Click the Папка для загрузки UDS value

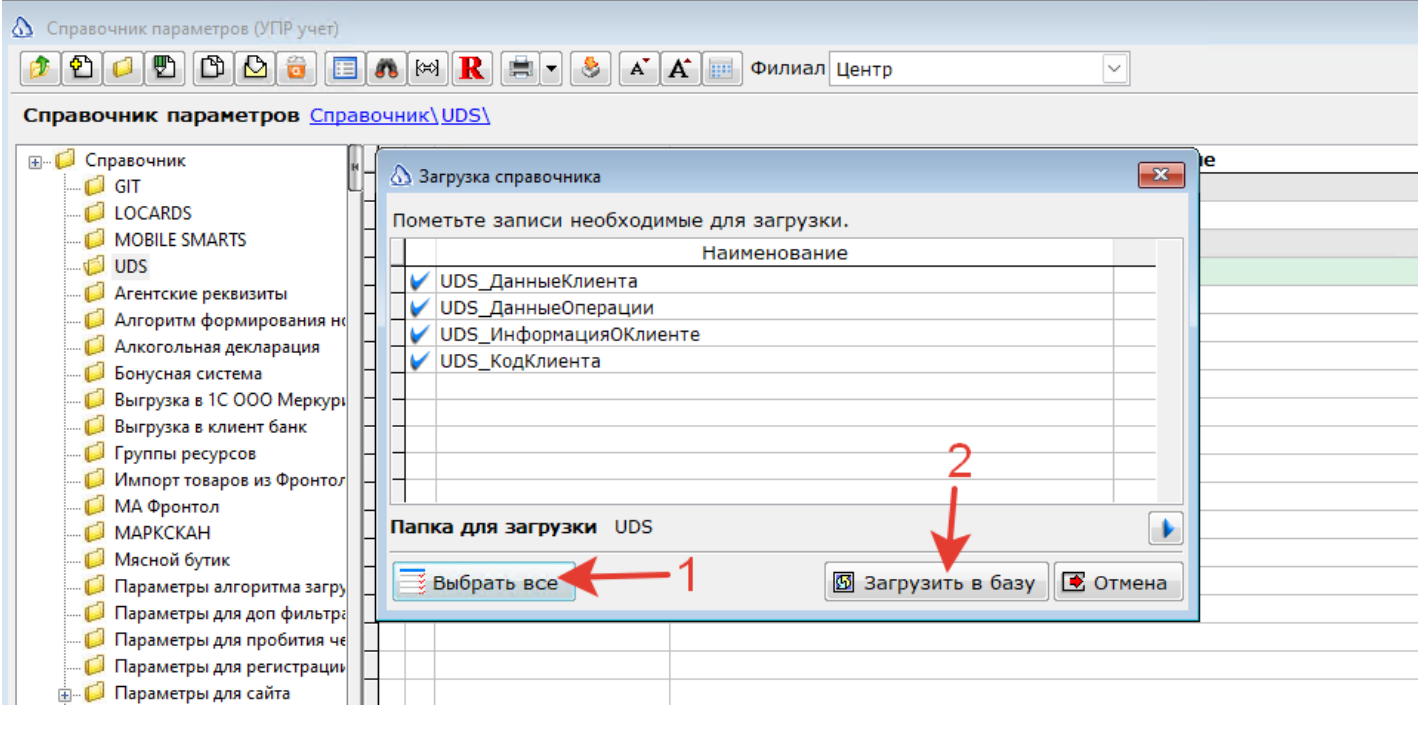pos(634,526)
